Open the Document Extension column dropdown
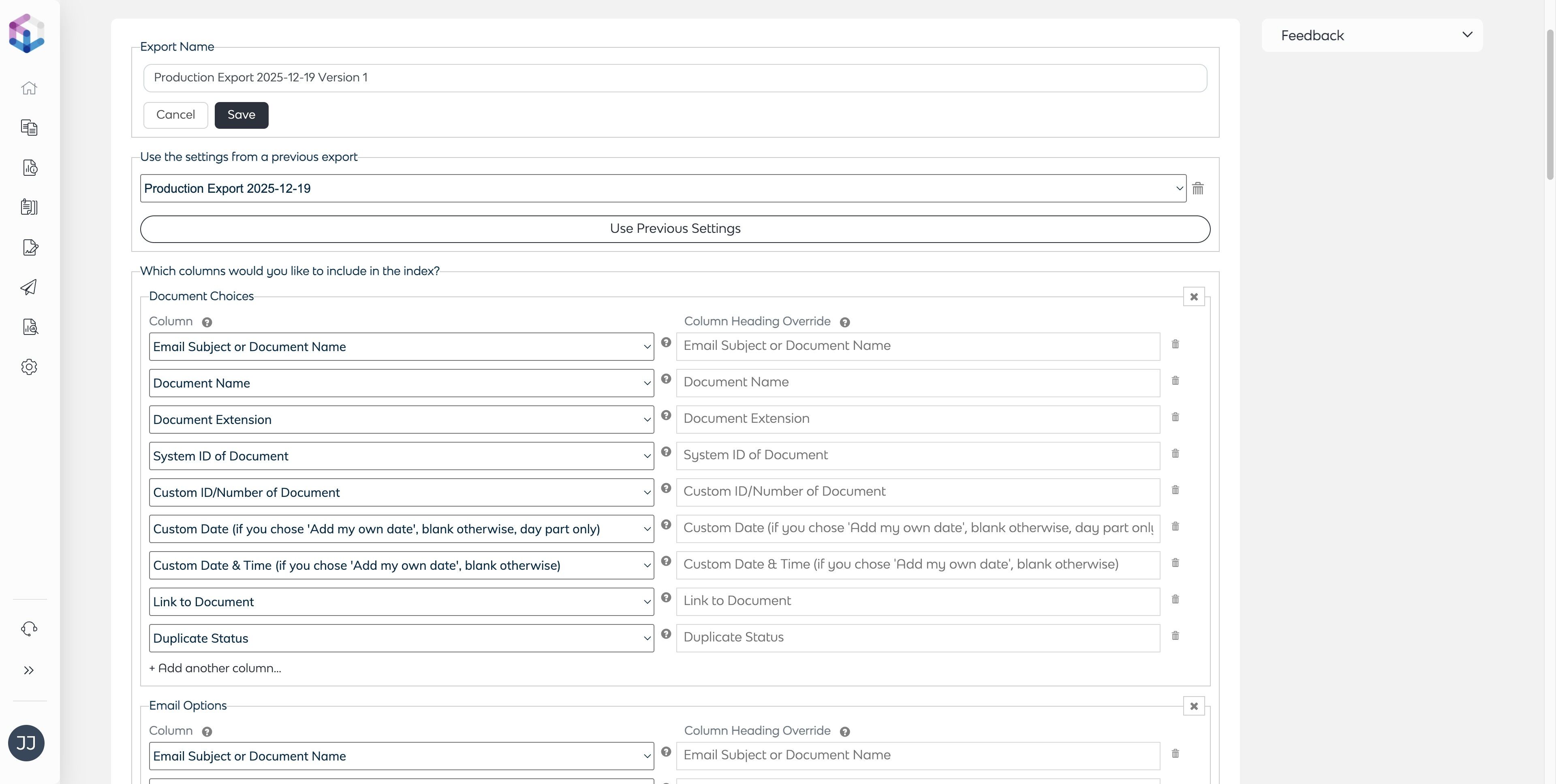1556x784 pixels. coord(401,420)
